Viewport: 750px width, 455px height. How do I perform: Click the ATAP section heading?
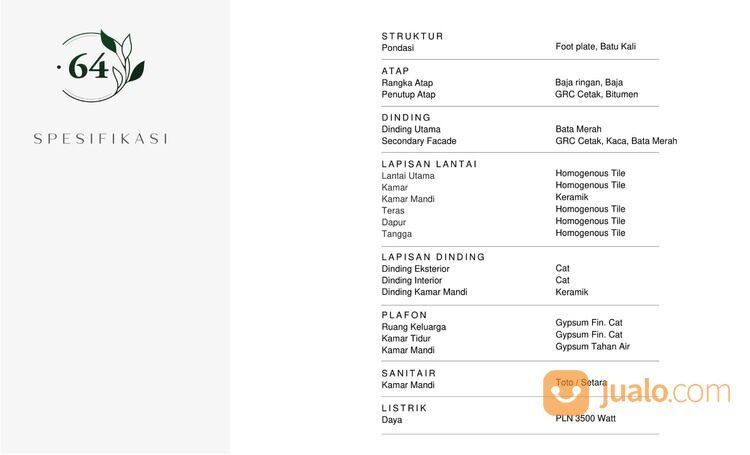(395, 71)
